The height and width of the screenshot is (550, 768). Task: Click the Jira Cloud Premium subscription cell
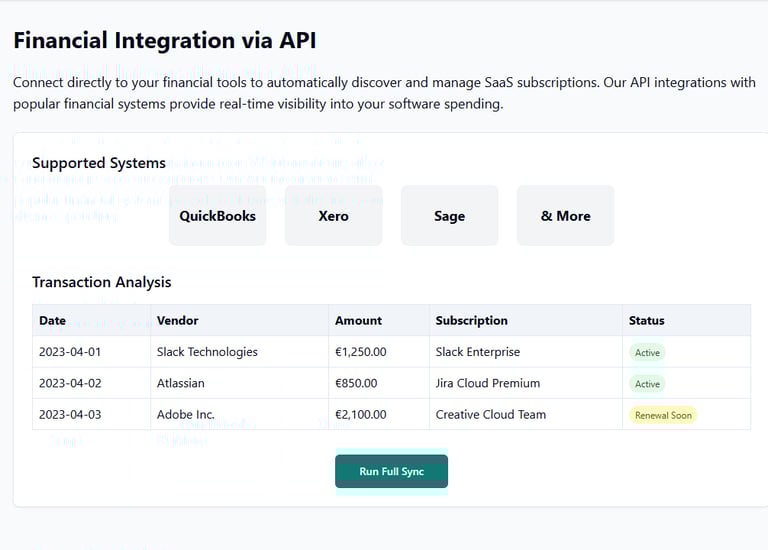(526, 383)
